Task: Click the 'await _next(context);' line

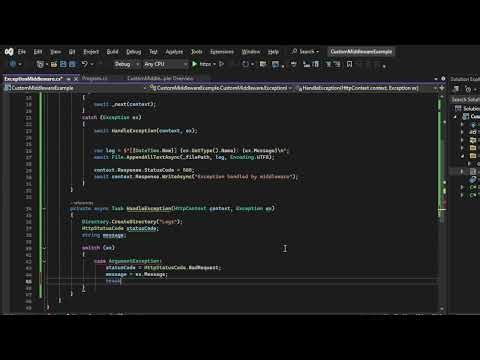Action: tap(125, 104)
